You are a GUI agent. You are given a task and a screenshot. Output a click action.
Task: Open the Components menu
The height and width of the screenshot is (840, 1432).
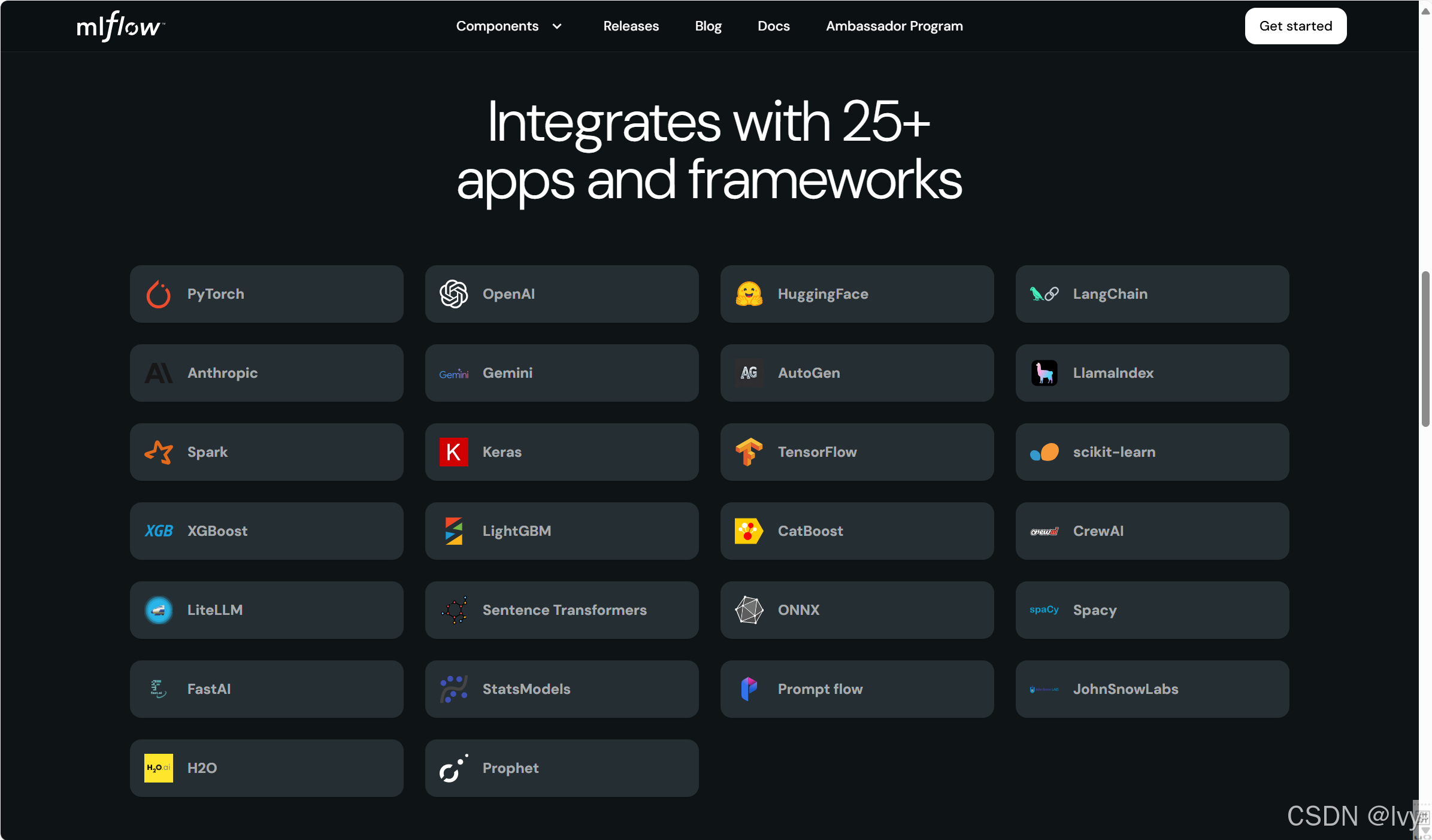(x=497, y=26)
